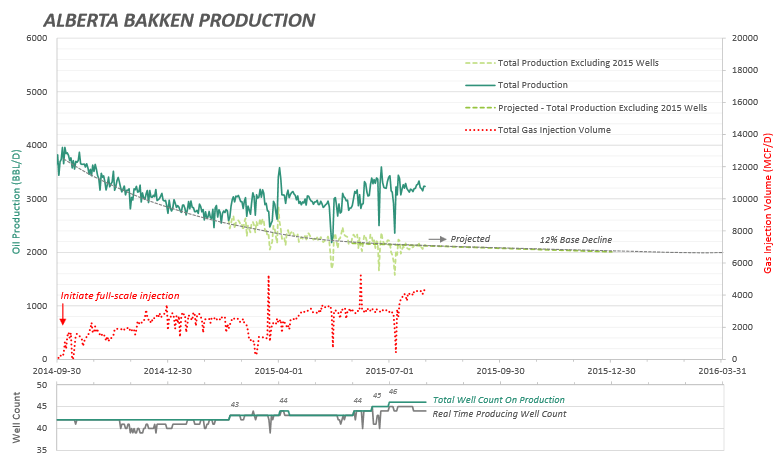Select legend text Projected - Total Production Excluding 2015 Wells
Screen dimensions: 779x466
click(602, 107)
